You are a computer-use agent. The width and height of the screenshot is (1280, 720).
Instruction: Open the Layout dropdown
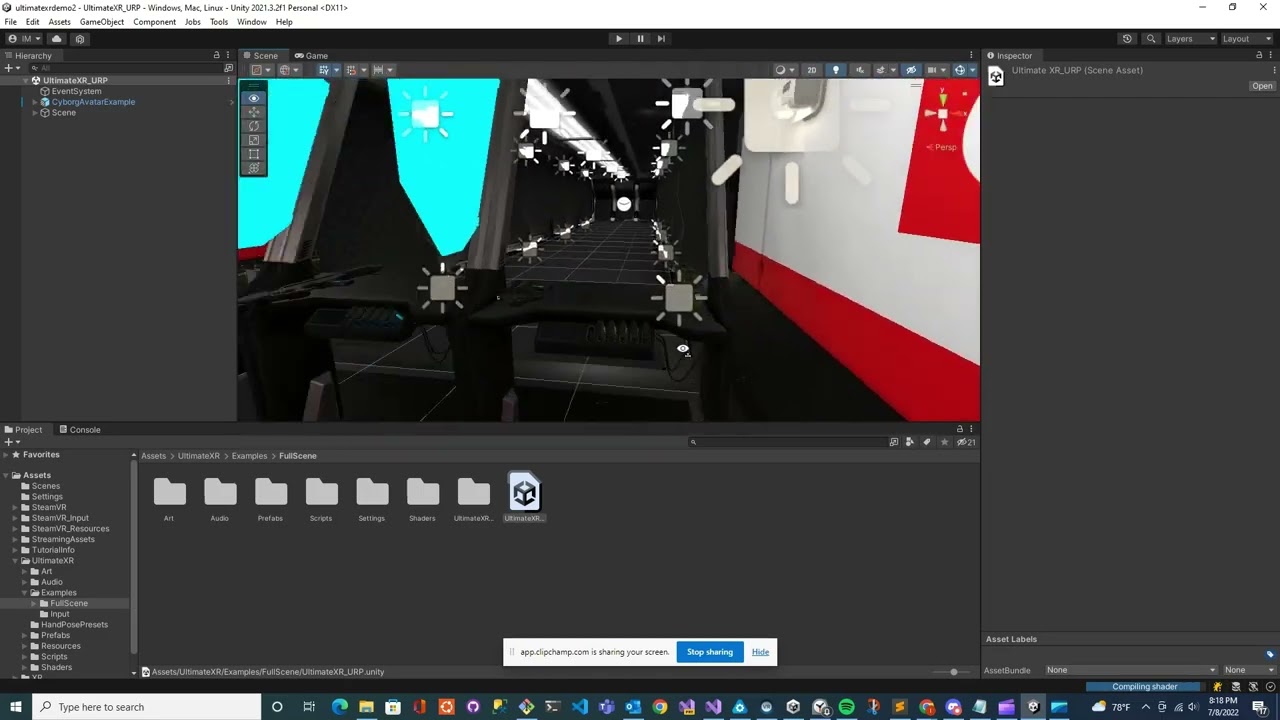(x=1247, y=39)
